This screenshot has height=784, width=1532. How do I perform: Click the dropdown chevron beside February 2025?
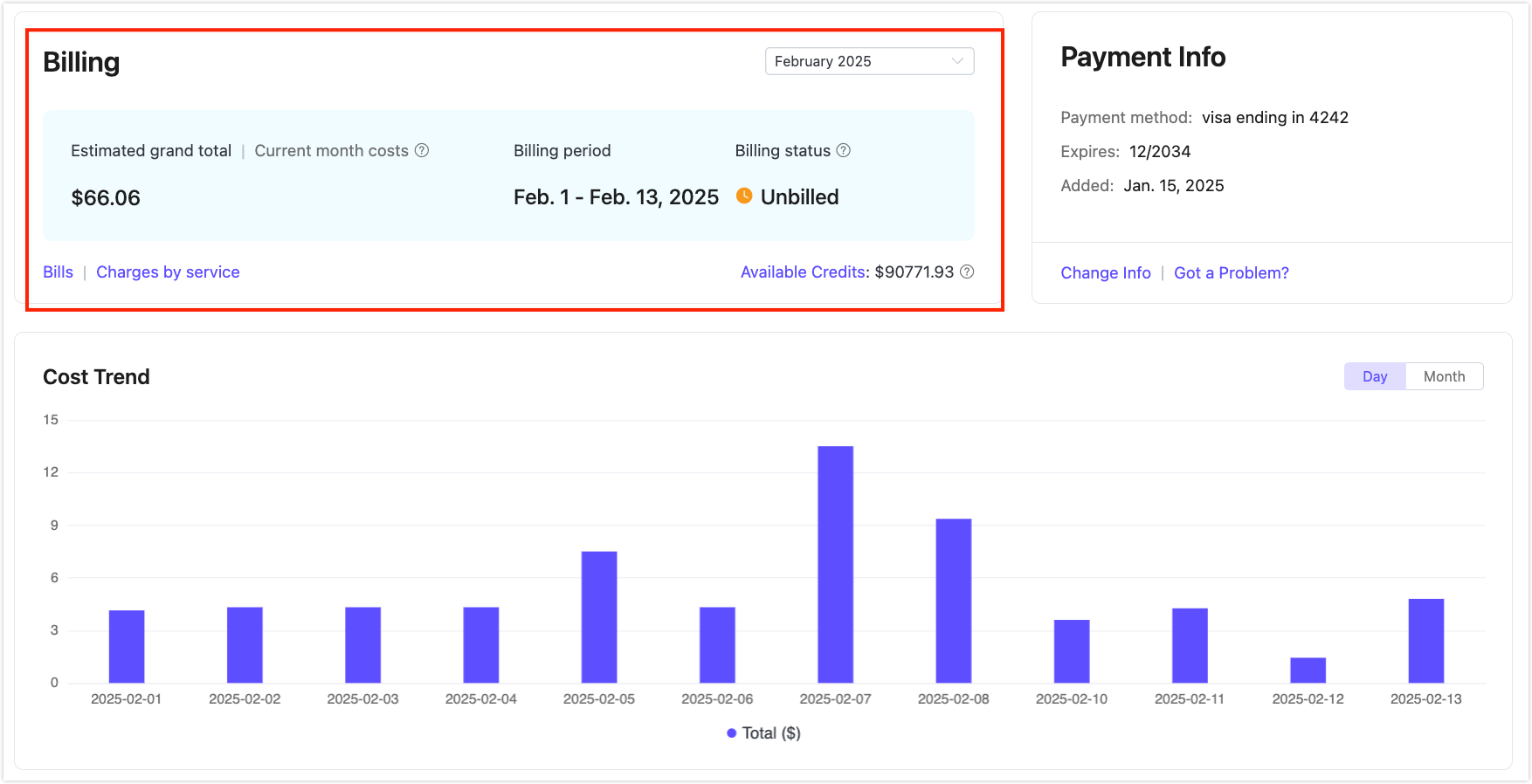[957, 61]
